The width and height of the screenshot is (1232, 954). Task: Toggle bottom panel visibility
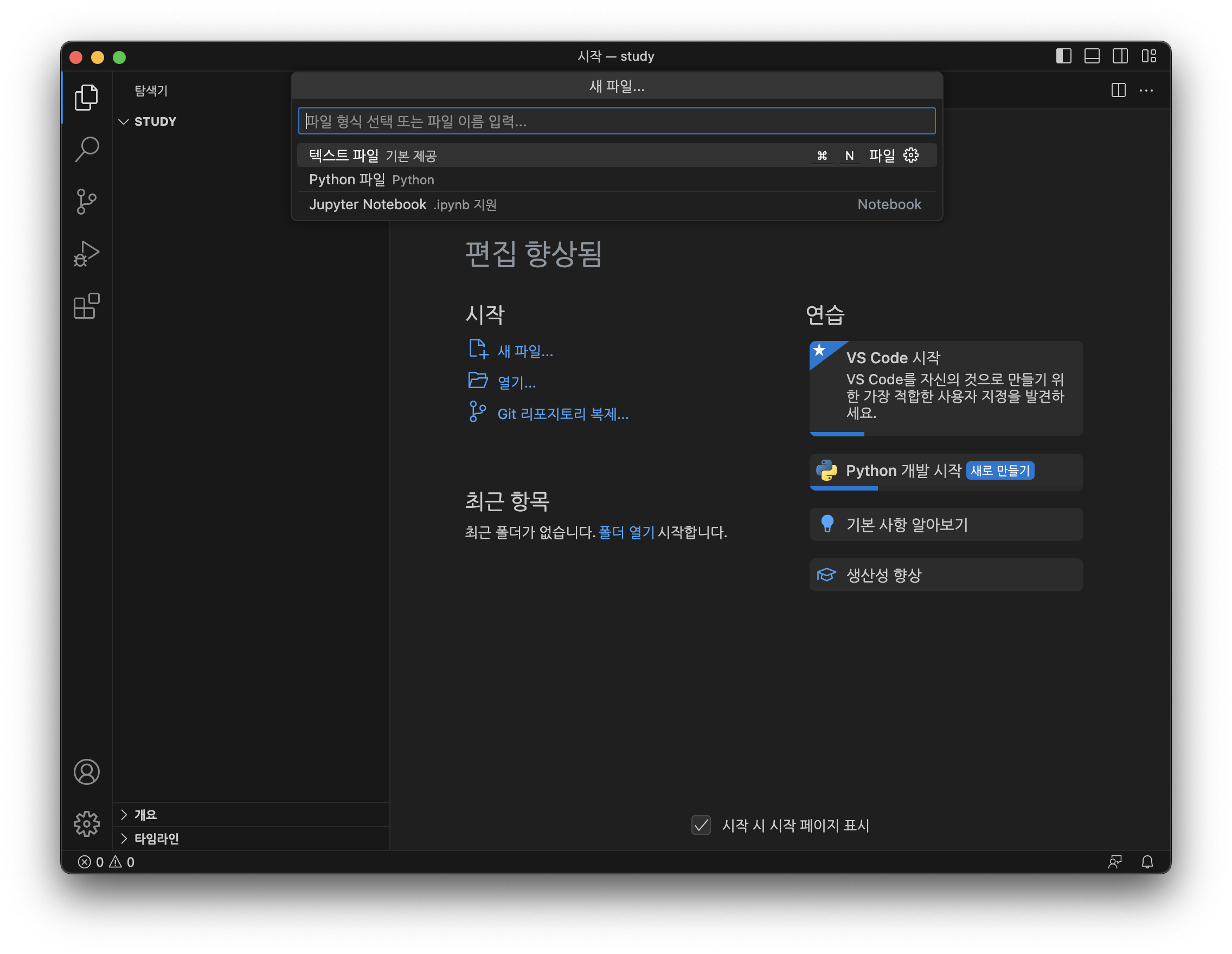click(x=1092, y=56)
